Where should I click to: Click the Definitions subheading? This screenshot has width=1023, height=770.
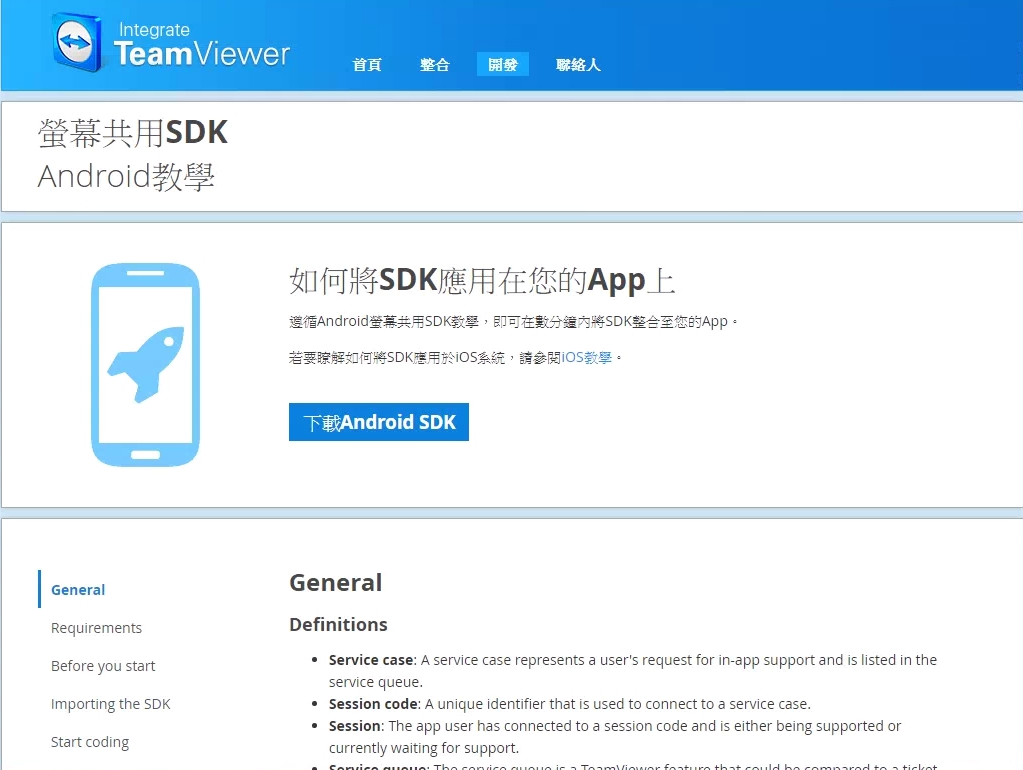pyautogui.click(x=338, y=624)
